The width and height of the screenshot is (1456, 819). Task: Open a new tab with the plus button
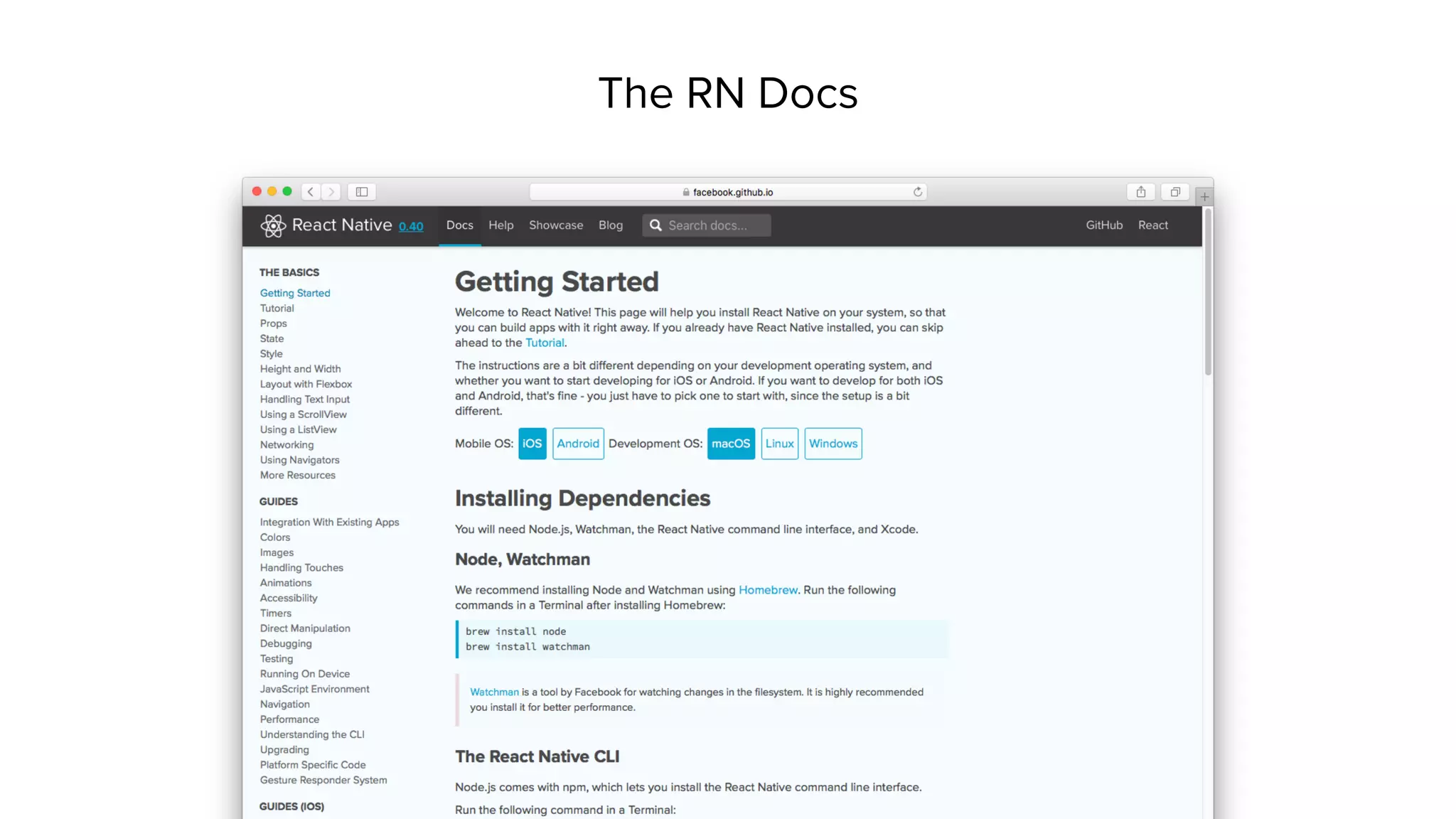pyautogui.click(x=1204, y=196)
